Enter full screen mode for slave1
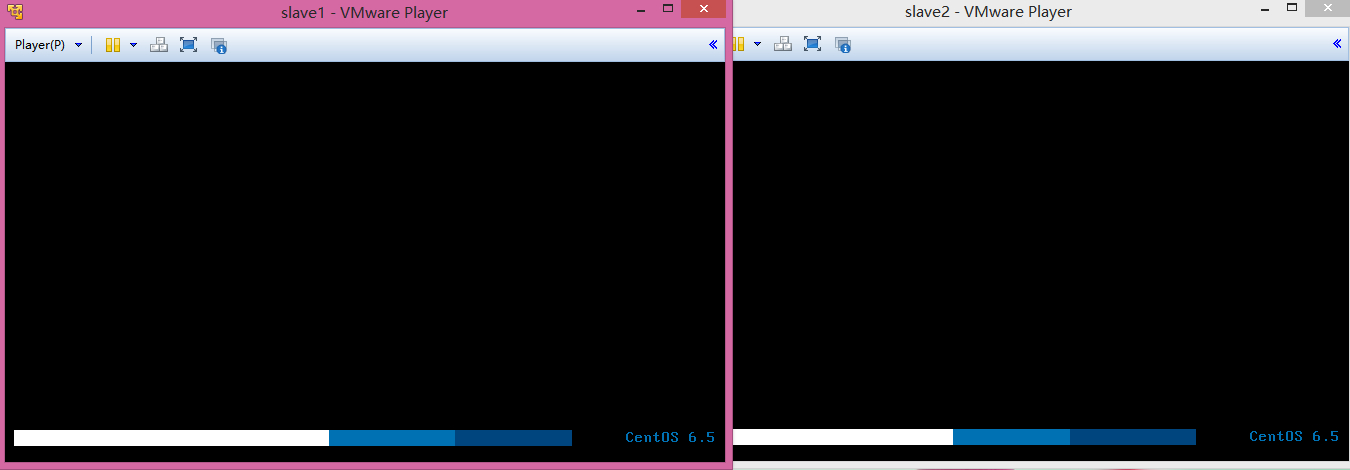This screenshot has height=470, width=1350. point(188,45)
